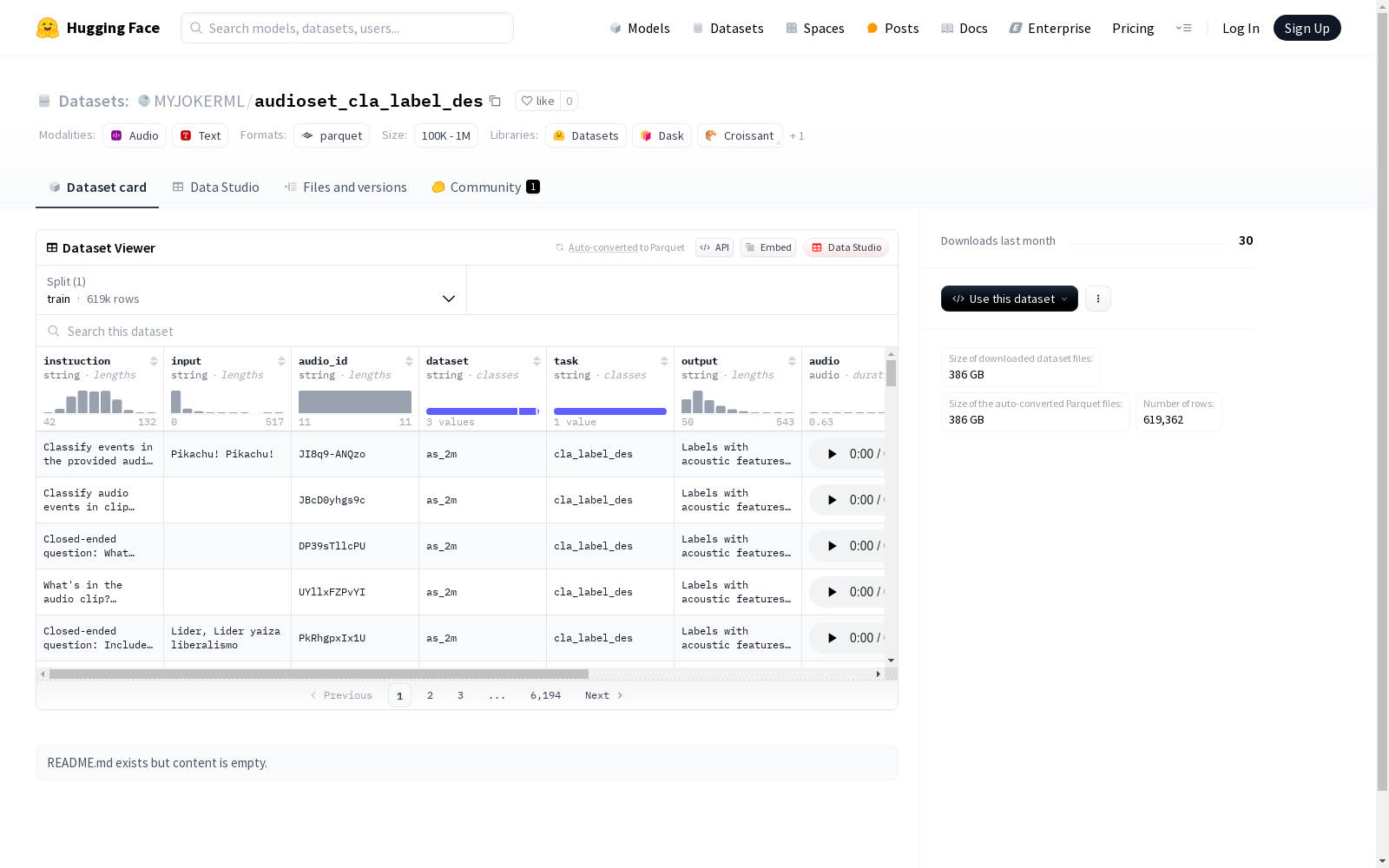Open Models in top navigation
This screenshot has width=1389, height=868.
coord(640,28)
